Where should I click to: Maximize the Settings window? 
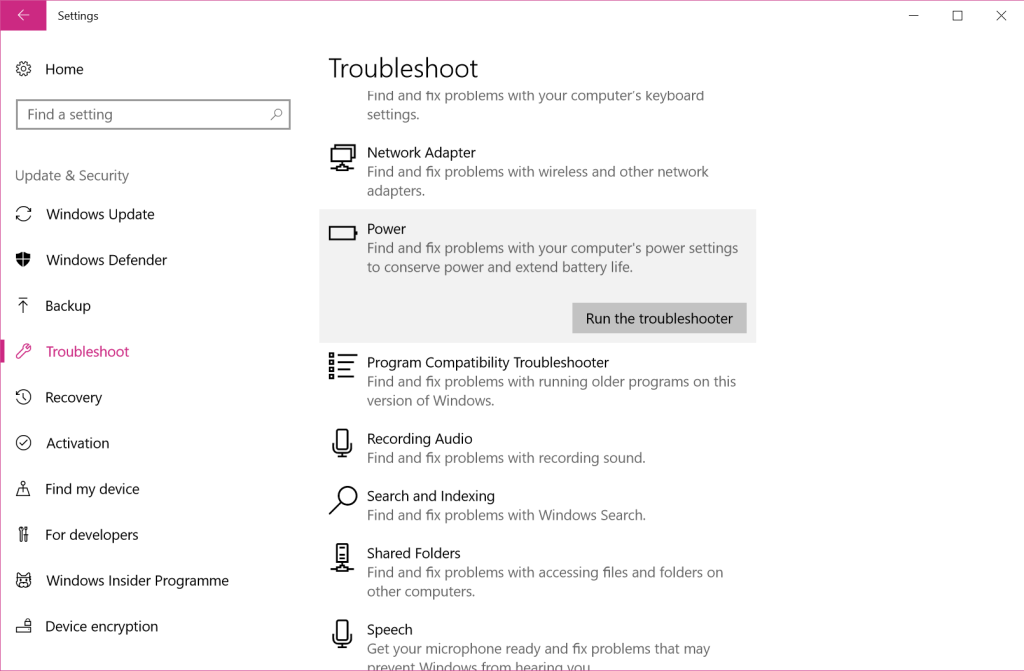pos(957,16)
